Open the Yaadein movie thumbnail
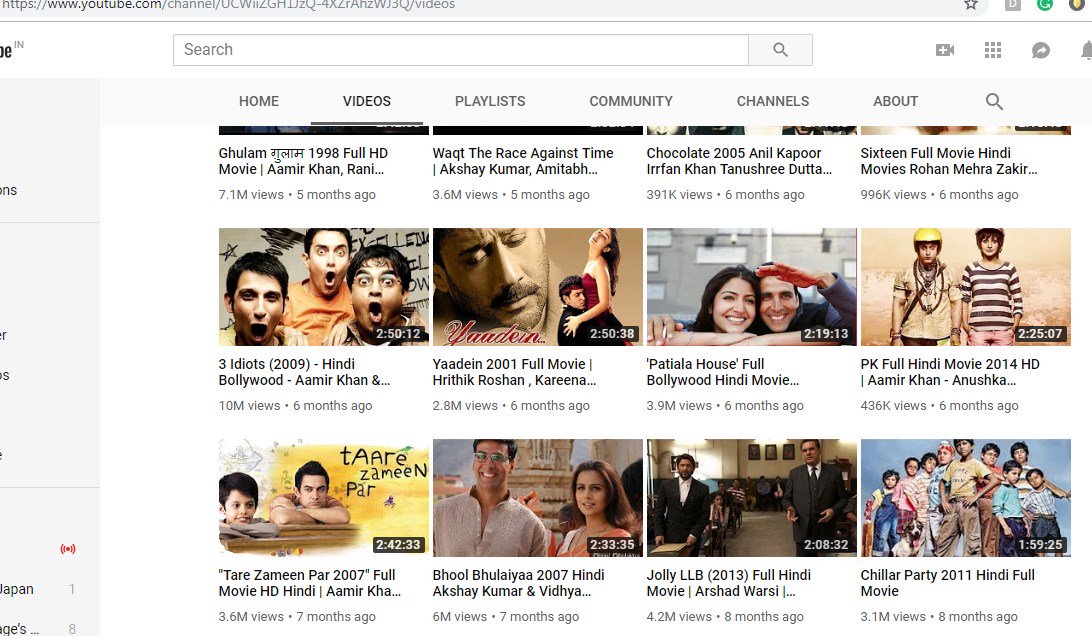This screenshot has width=1092, height=636. tap(538, 287)
